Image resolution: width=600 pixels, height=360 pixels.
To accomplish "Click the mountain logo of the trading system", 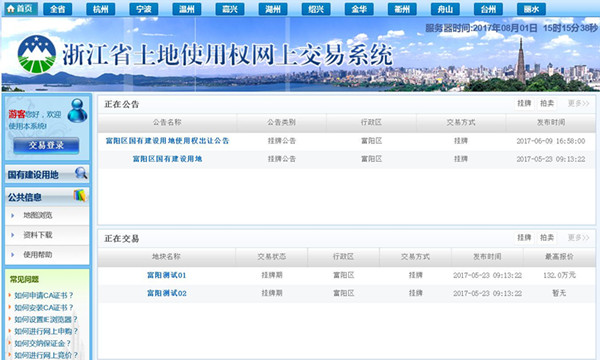I will click(x=37, y=54).
